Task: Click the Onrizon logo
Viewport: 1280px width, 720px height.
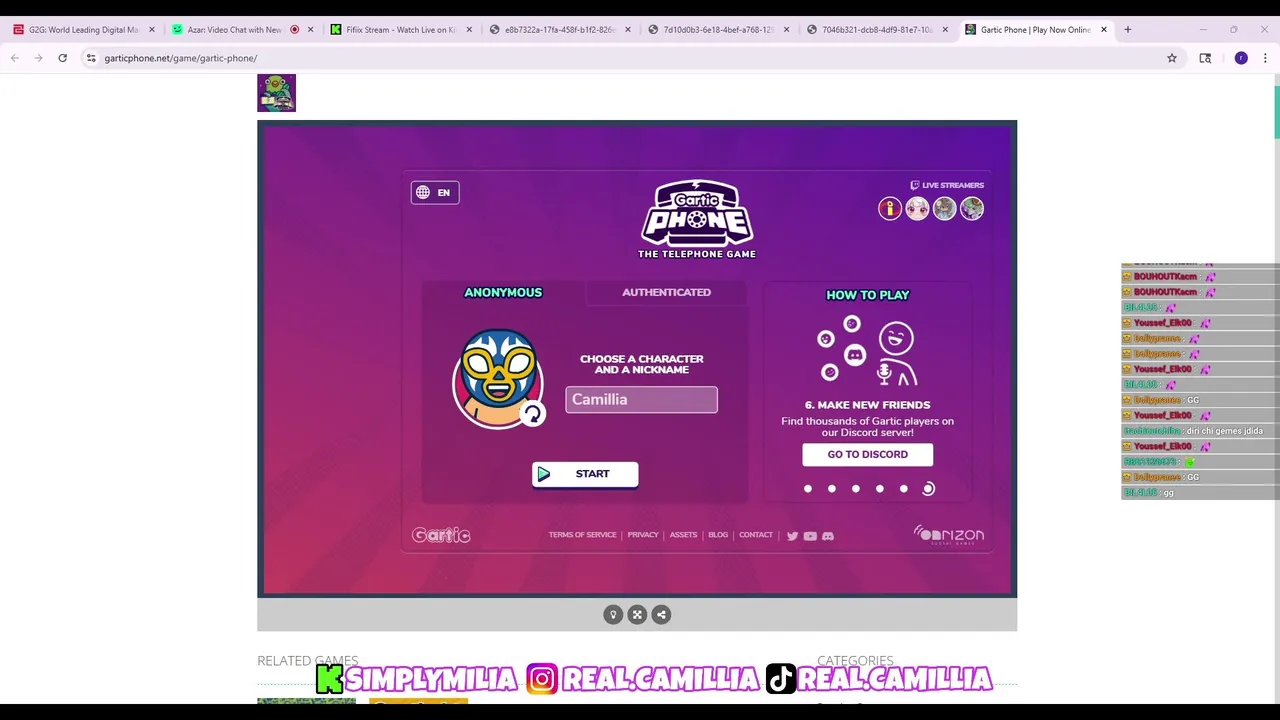Action: point(948,535)
